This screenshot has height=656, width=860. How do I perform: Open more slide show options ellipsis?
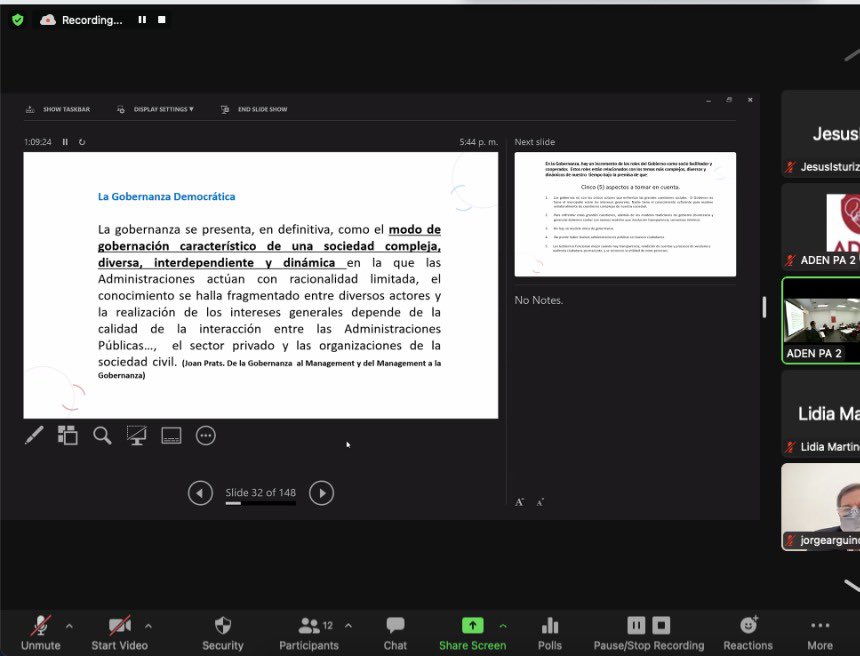click(x=206, y=436)
